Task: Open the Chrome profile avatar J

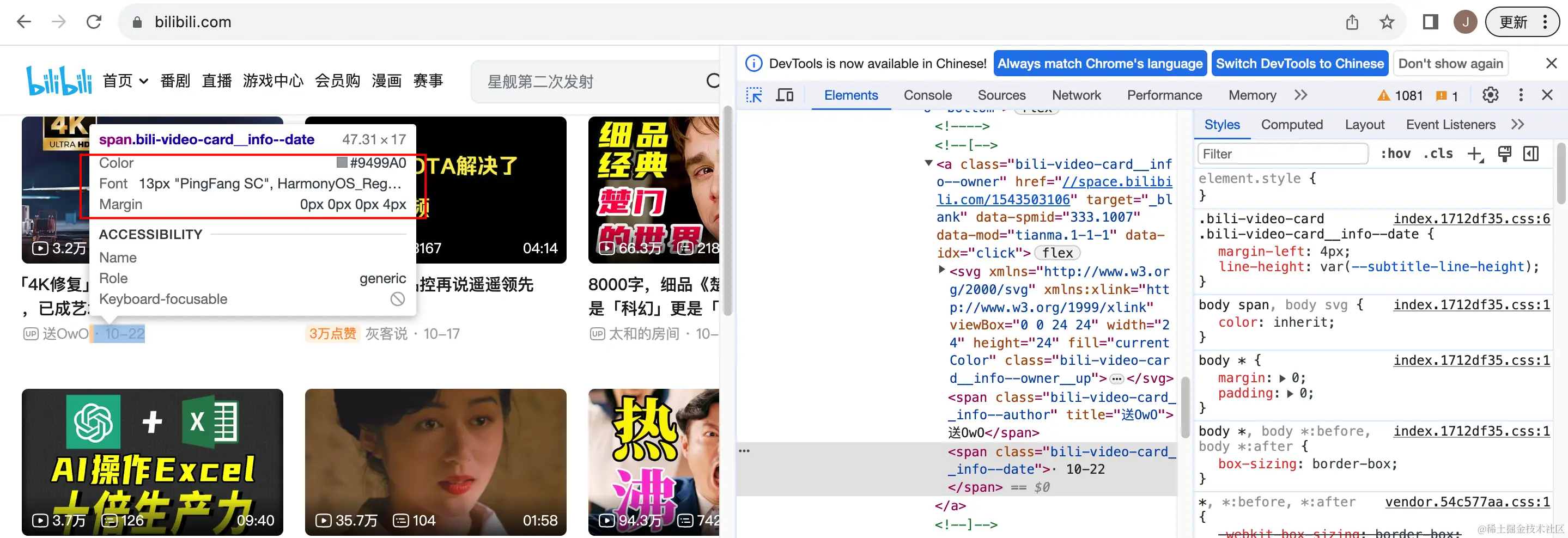Action: tap(1465, 22)
